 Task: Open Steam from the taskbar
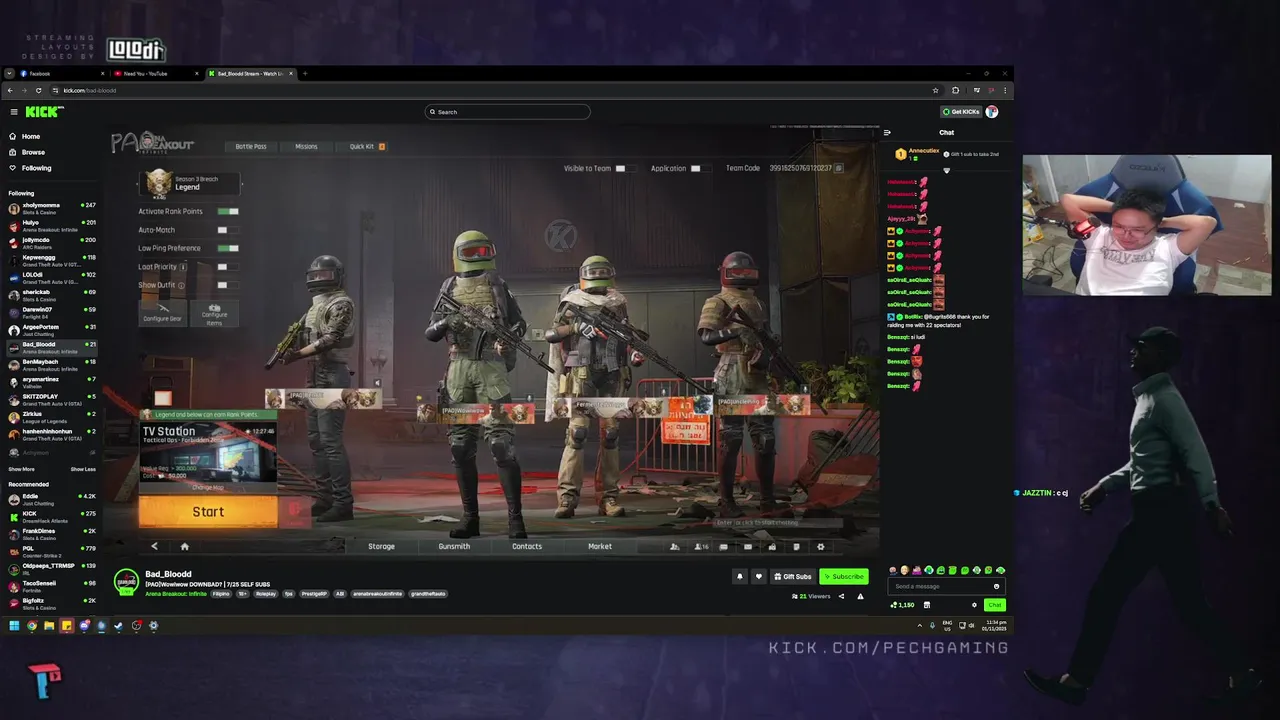pos(119,626)
